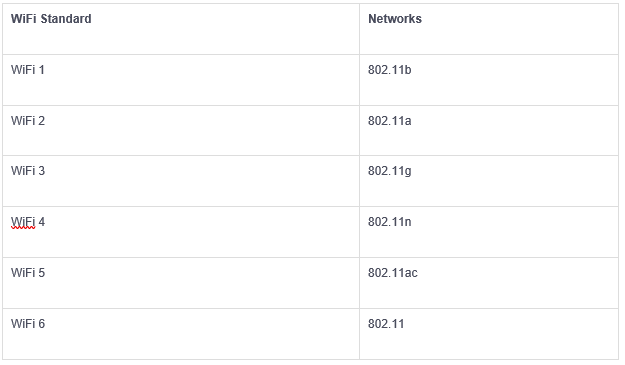Screen dimensions: 625x365
Task: Click the Networks header cell
Action: (x=489, y=29)
